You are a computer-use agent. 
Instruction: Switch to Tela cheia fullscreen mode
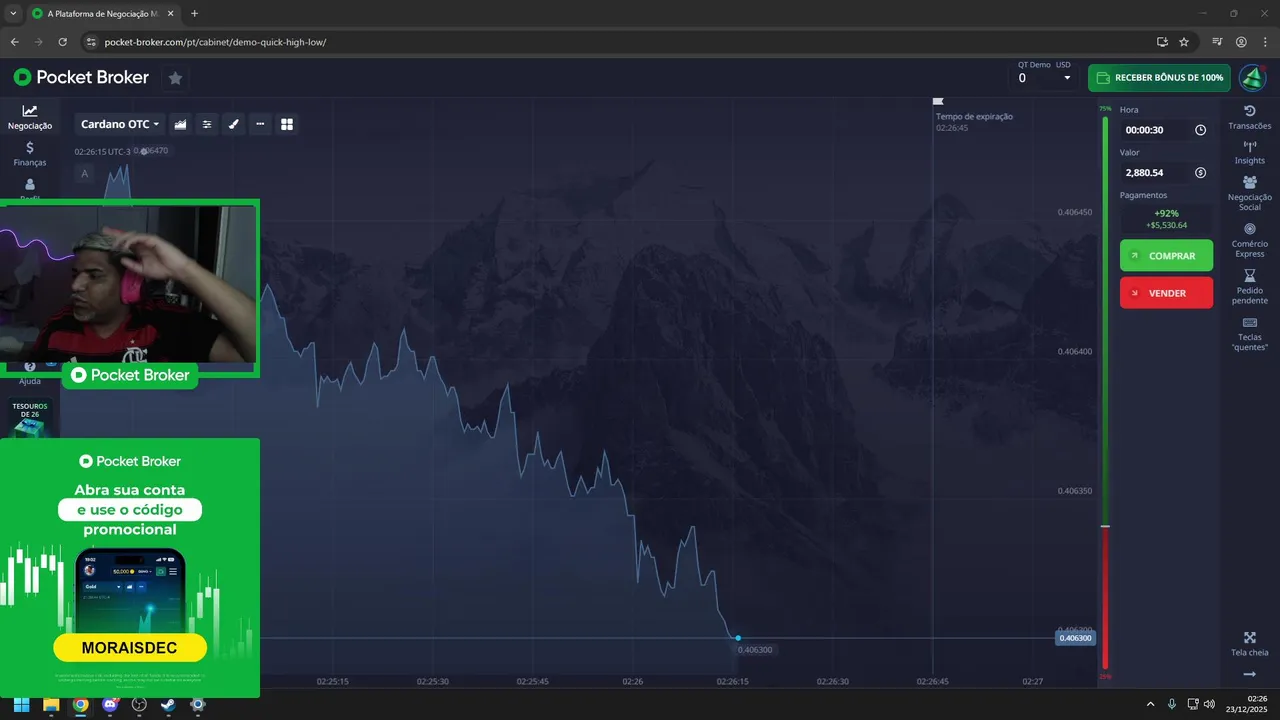1249,644
